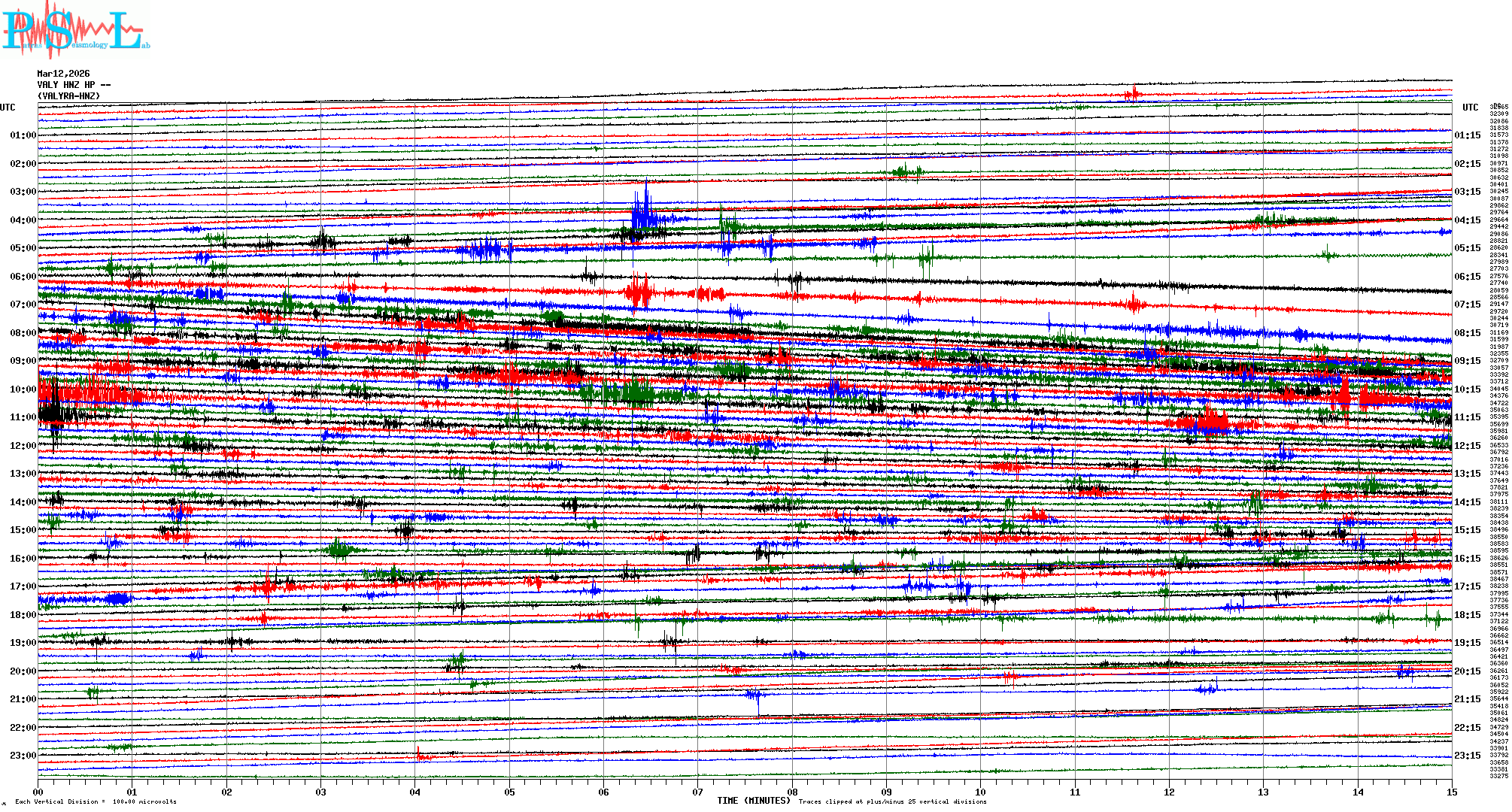The height and width of the screenshot is (812, 1512).
Task: Select the 10:00 hour label on left
Action: (x=23, y=389)
